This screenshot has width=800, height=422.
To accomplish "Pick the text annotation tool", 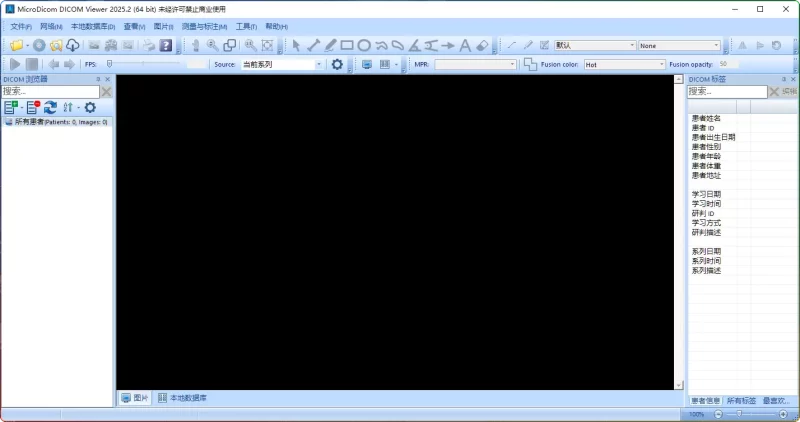I will pyautogui.click(x=465, y=45).
